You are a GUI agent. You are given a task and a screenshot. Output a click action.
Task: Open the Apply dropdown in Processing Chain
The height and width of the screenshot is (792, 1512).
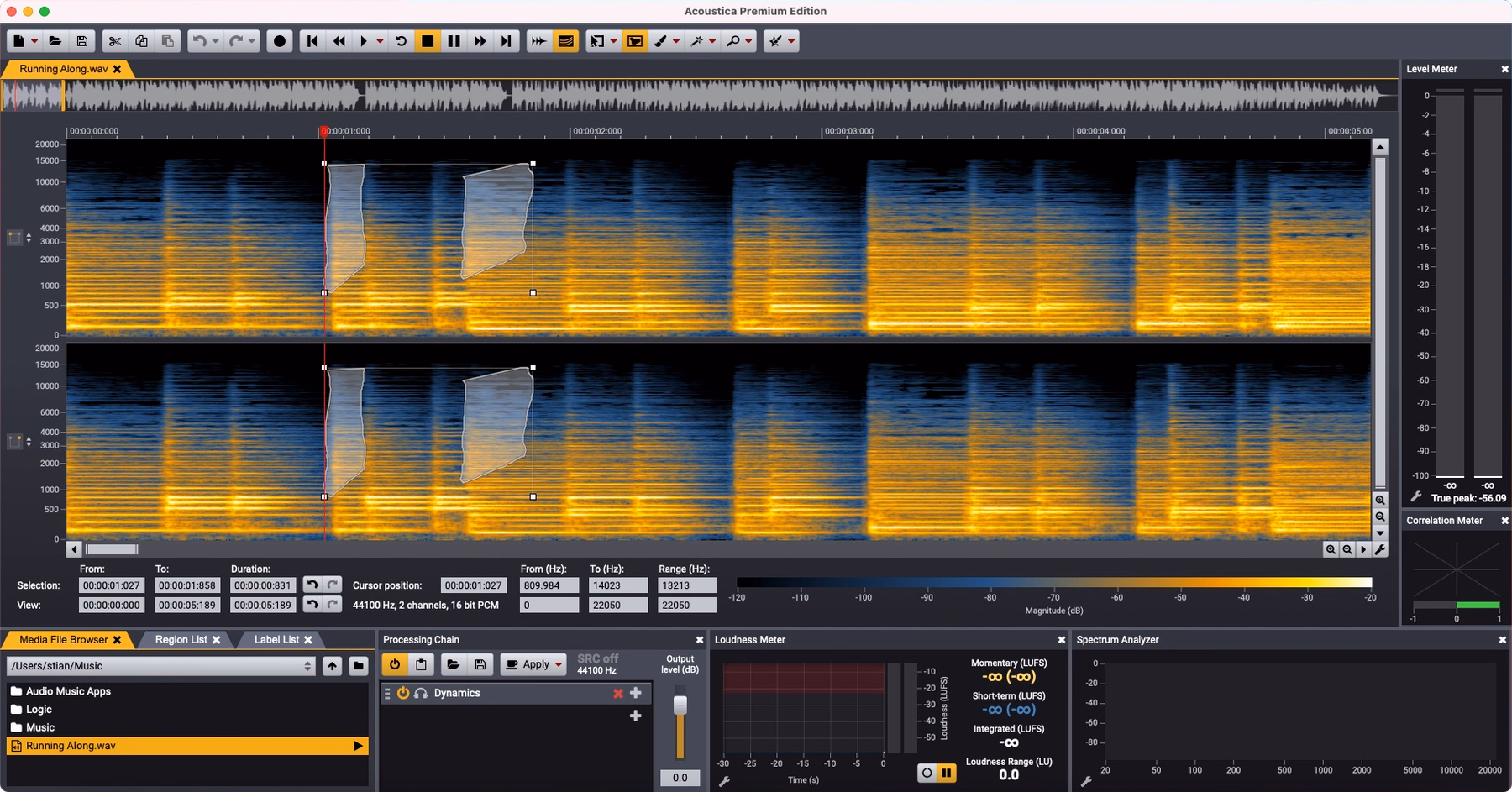(x=559, y=664)
